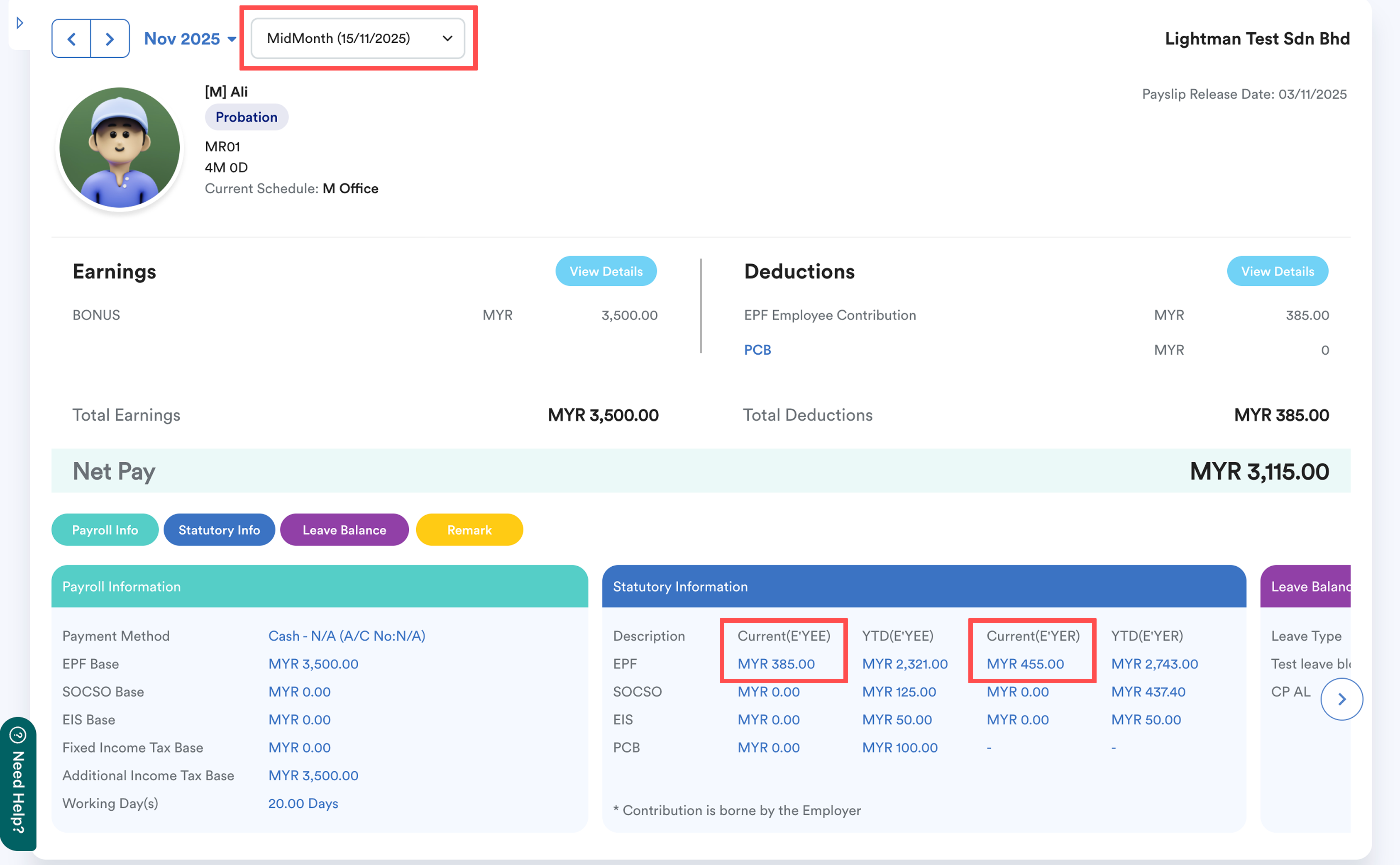
Task: Click the PCB deduction link
Action: 757,350
